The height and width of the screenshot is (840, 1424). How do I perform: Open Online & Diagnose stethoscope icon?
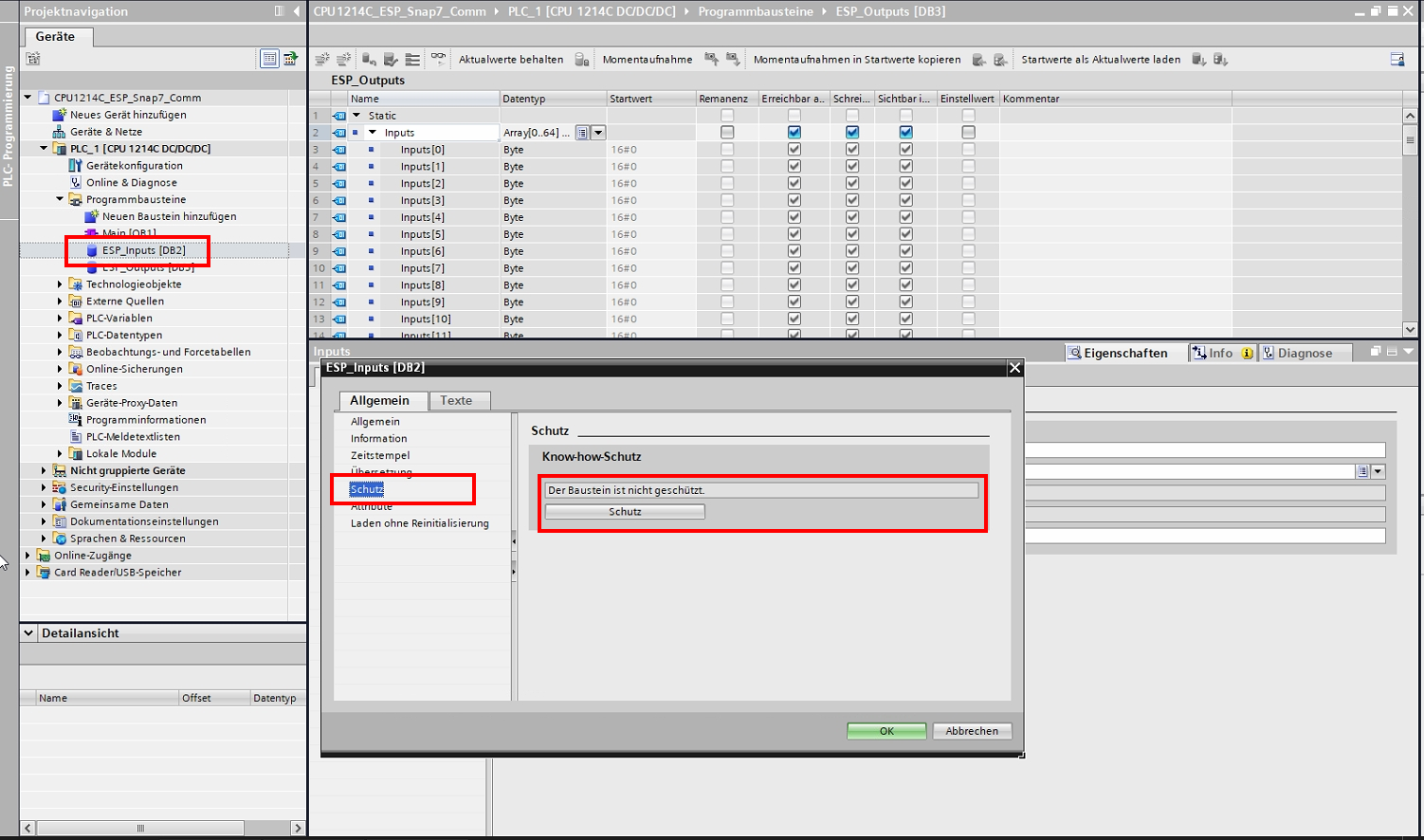(x=76, y=183)
